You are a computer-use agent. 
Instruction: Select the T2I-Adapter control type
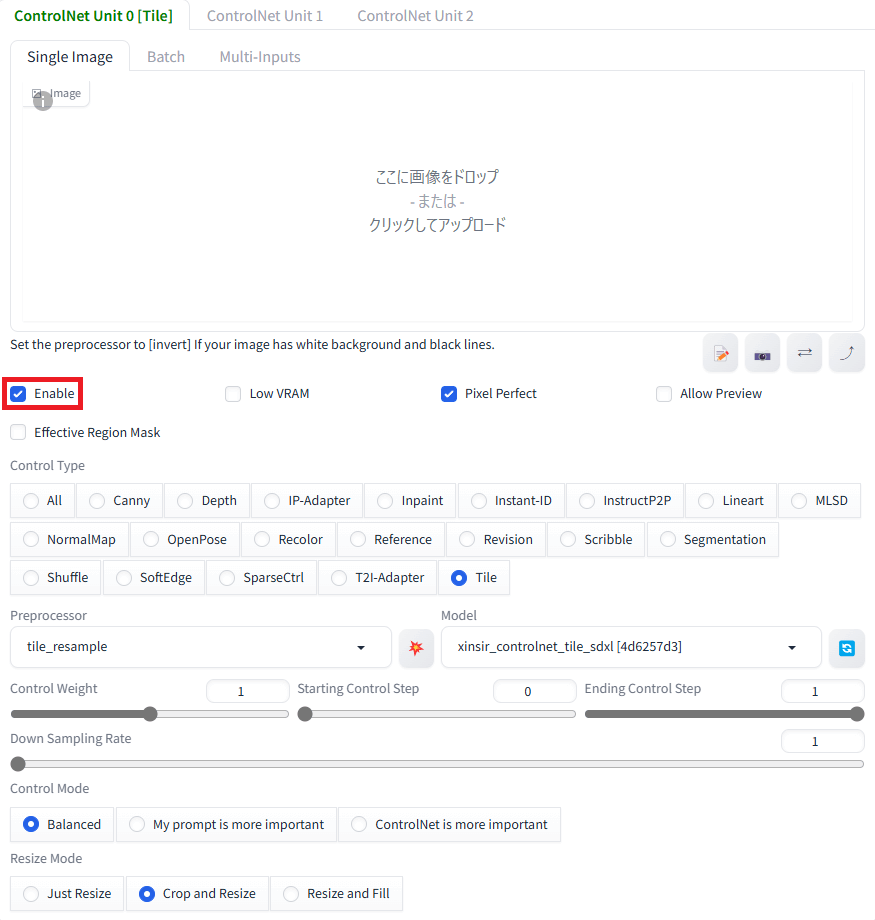click(x=378, y=577)
